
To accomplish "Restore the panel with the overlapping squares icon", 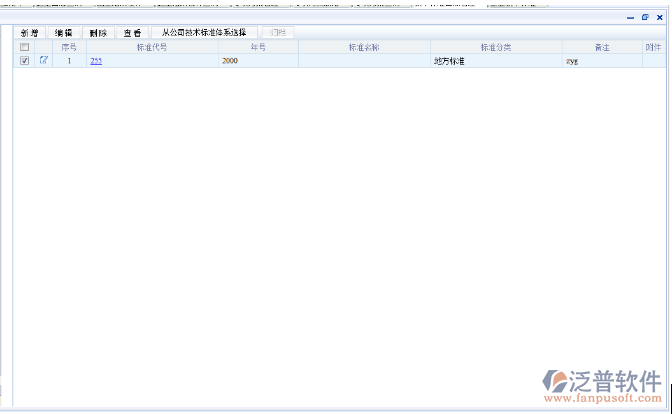I will pos(645,17).
